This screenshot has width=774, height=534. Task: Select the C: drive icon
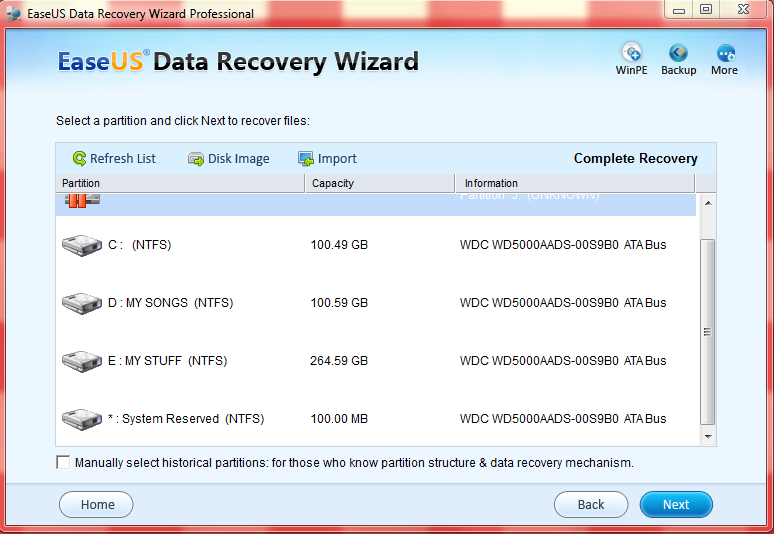point(82,245)
